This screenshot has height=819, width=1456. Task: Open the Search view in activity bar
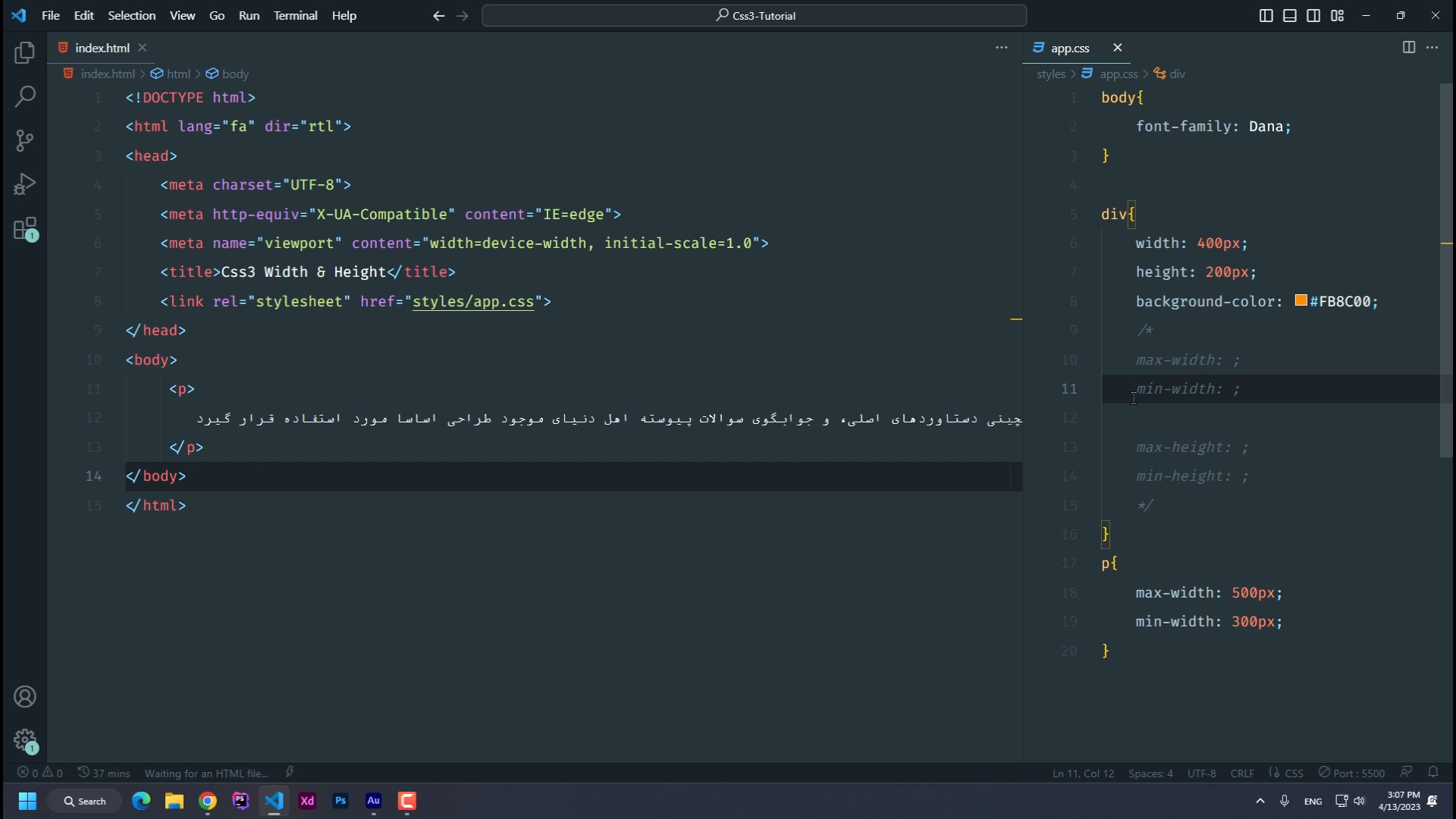25,96
